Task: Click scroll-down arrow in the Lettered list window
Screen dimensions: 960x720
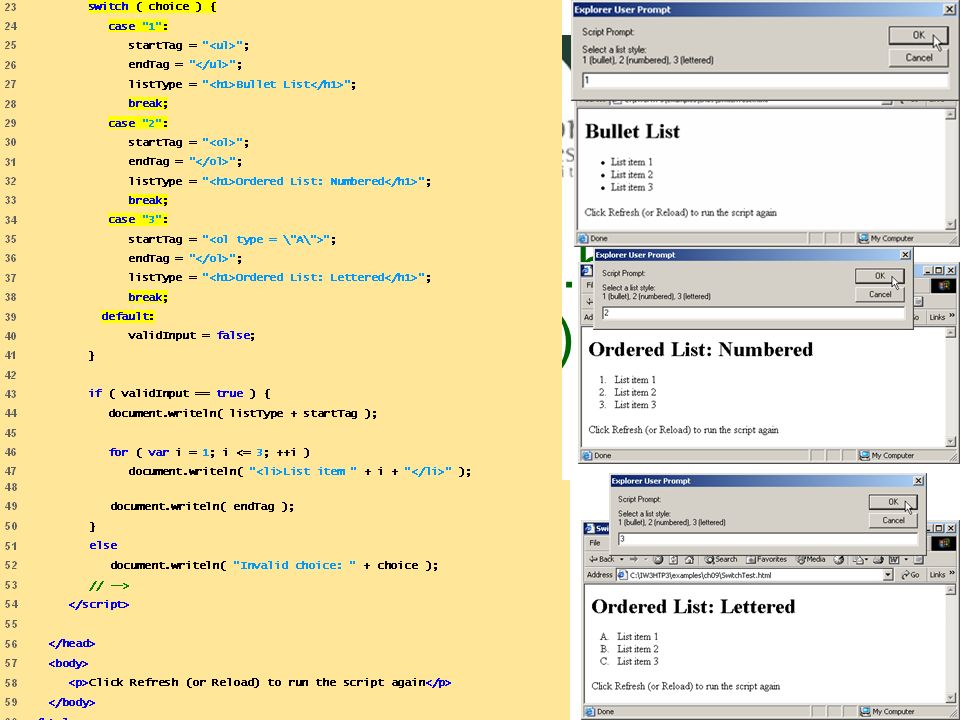Action: [x=950, y=698]
